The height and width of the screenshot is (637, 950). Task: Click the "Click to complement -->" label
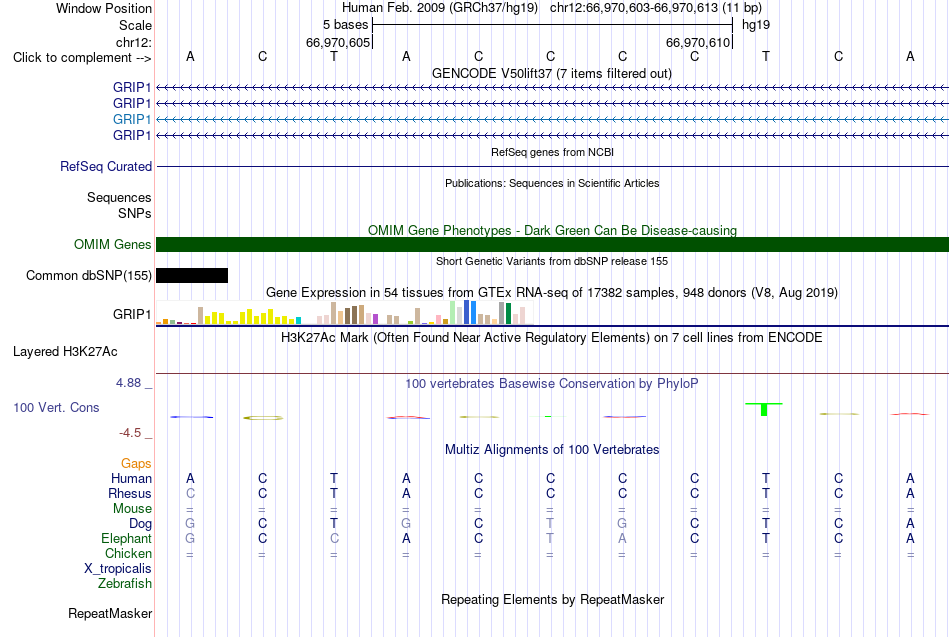click(x=82, y=58)
